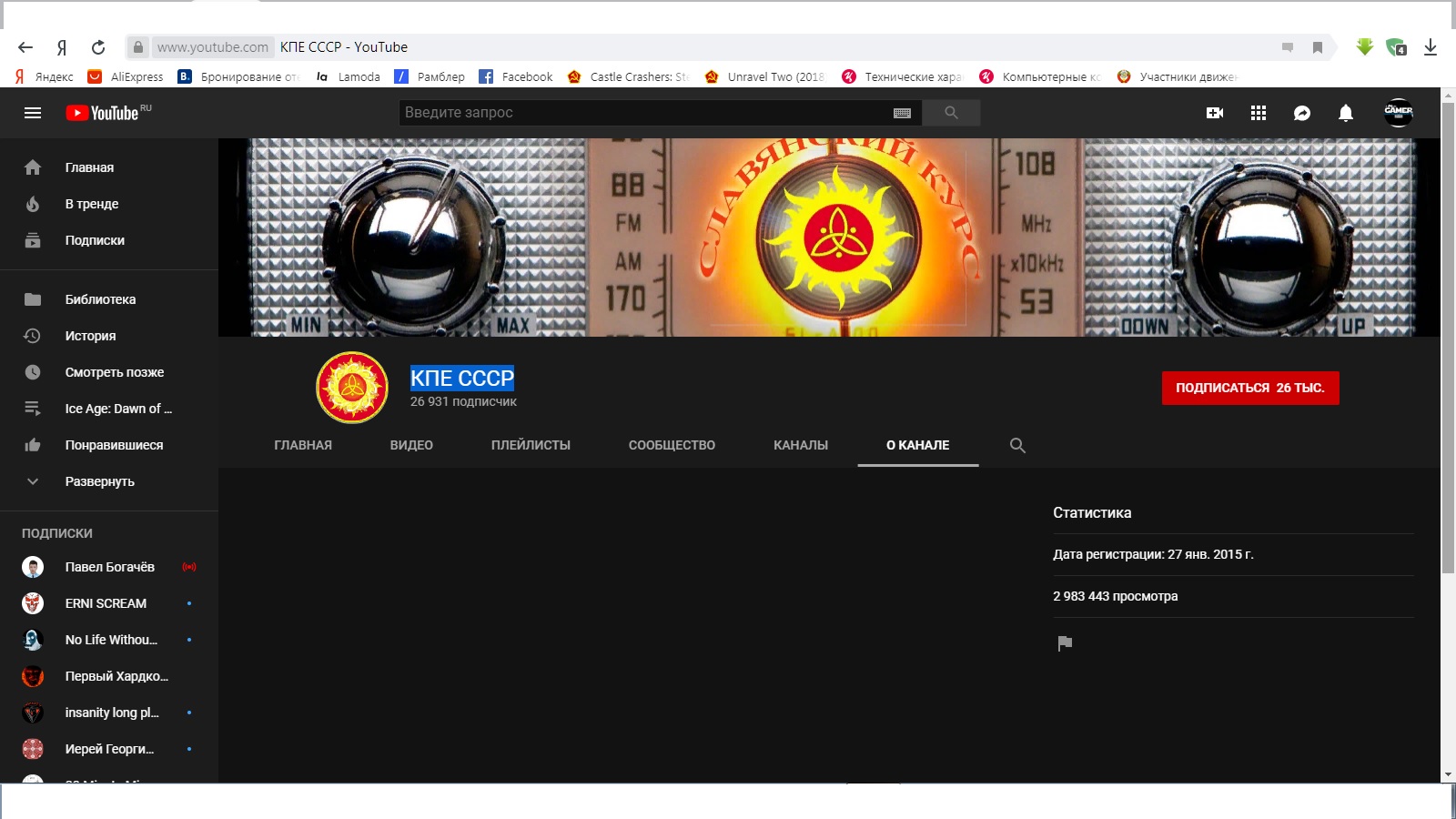Click the browser address bar URL

213,47
